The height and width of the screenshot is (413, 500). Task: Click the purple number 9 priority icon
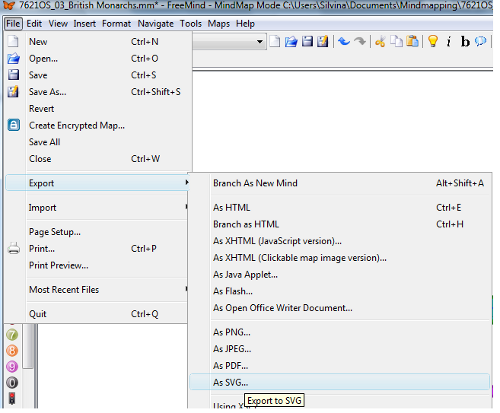click(12, 367)
